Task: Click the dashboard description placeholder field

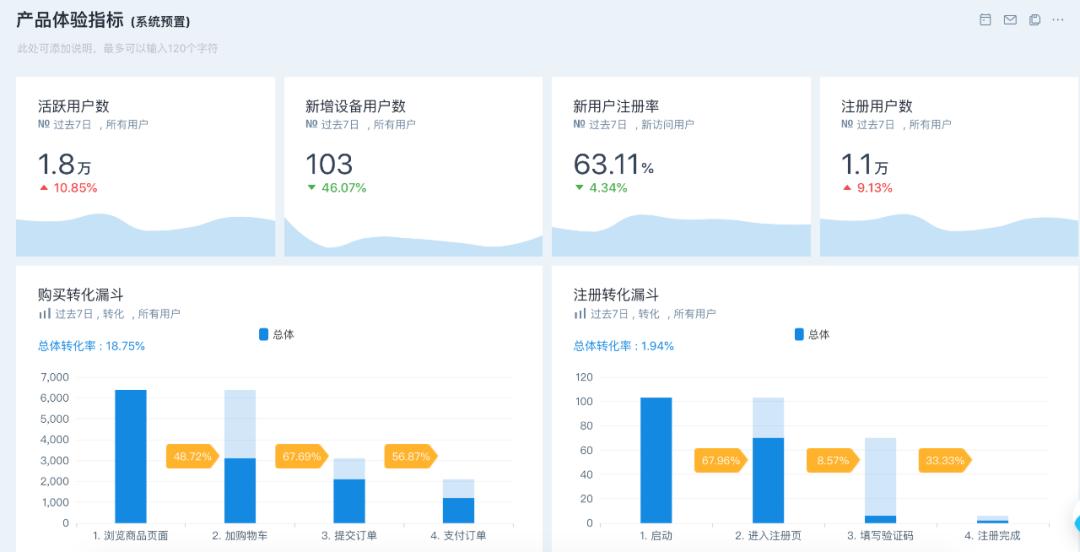Action: [x=118, y=48]
